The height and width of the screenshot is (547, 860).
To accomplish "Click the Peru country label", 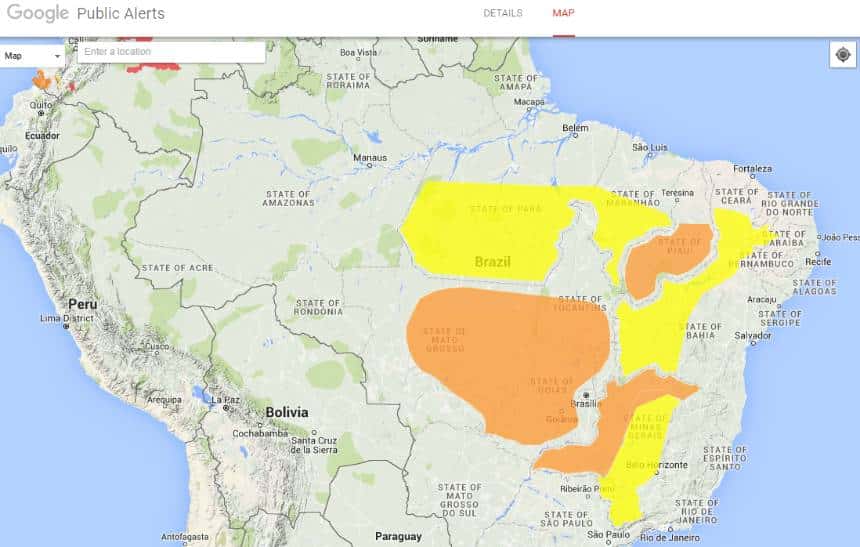I will point(83,304).
